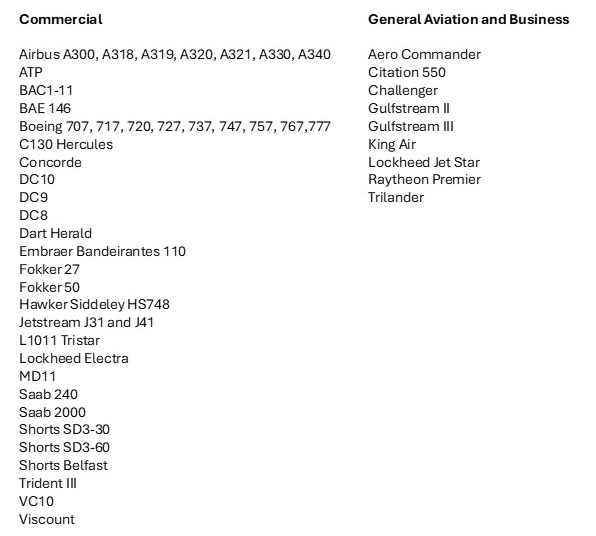Click the C130 Hercules text
This screenshot has width=596, height=536.
click(66, 144)
